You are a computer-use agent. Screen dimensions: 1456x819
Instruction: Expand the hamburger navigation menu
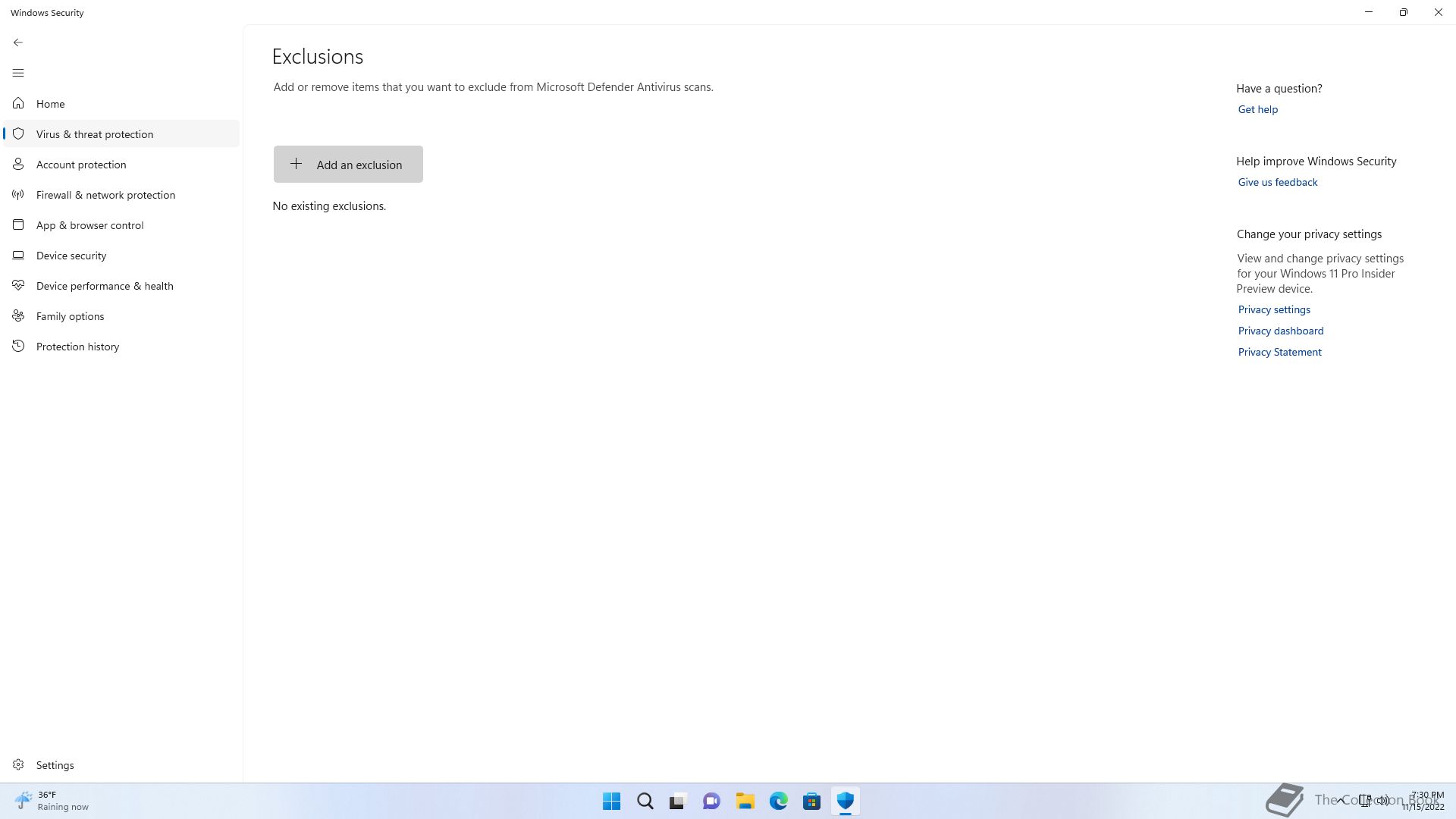pos(18,73)
